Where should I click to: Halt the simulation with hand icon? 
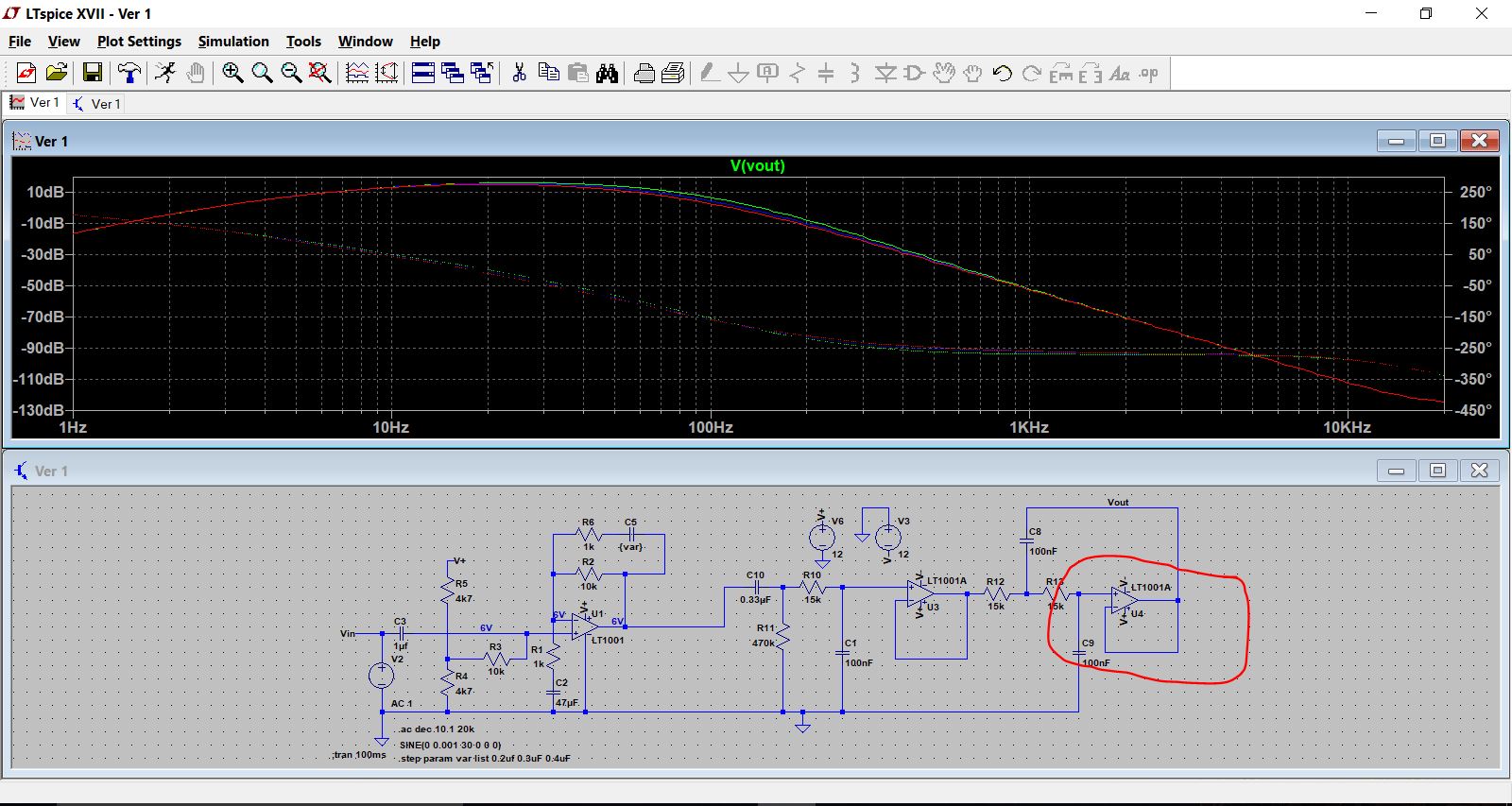tap(195, 73)
